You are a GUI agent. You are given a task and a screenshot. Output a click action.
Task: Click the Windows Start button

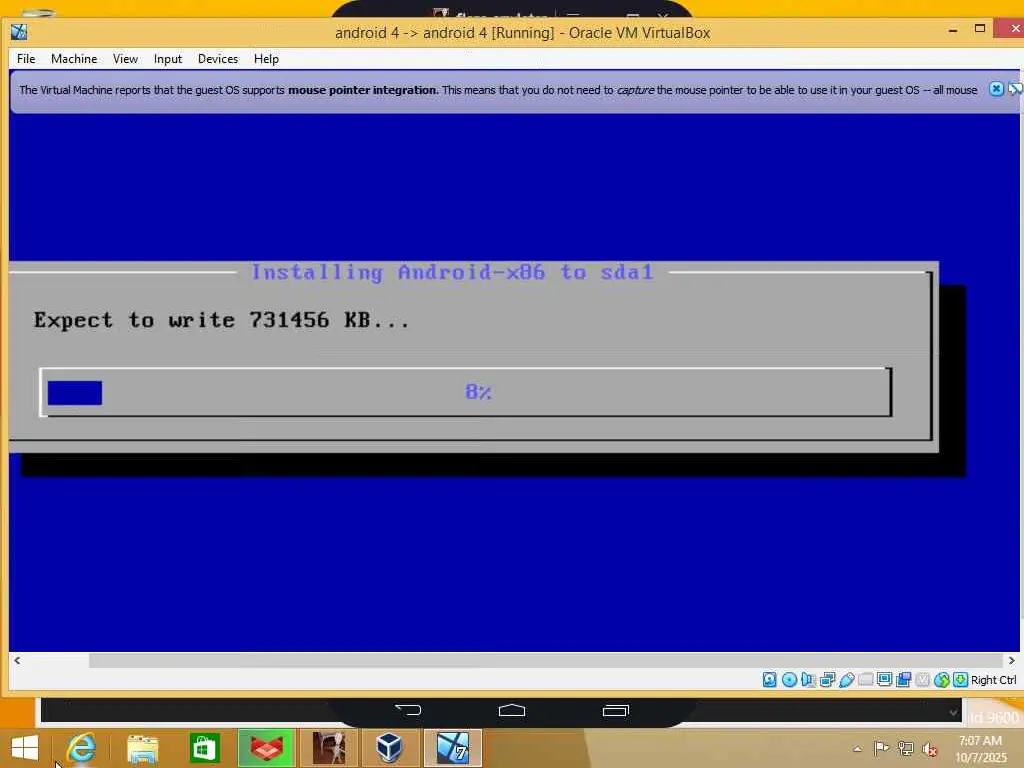[25, 748]
